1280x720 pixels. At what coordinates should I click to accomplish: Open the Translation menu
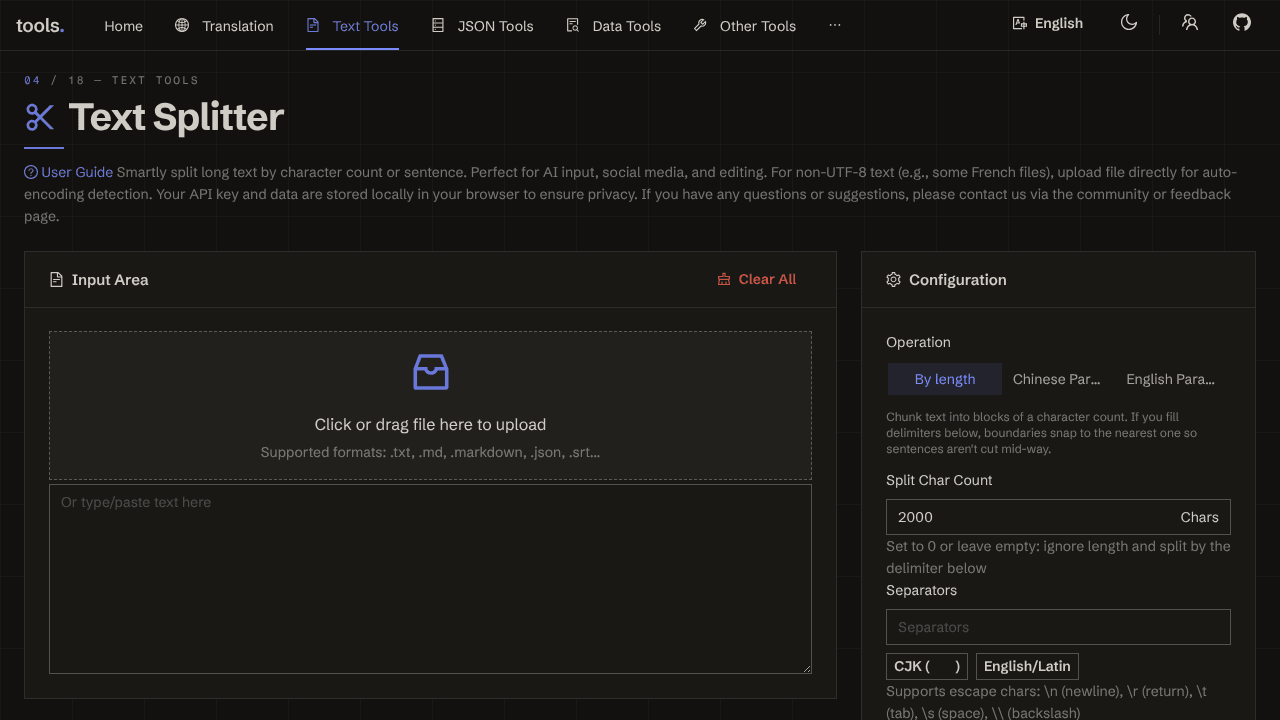224,25
